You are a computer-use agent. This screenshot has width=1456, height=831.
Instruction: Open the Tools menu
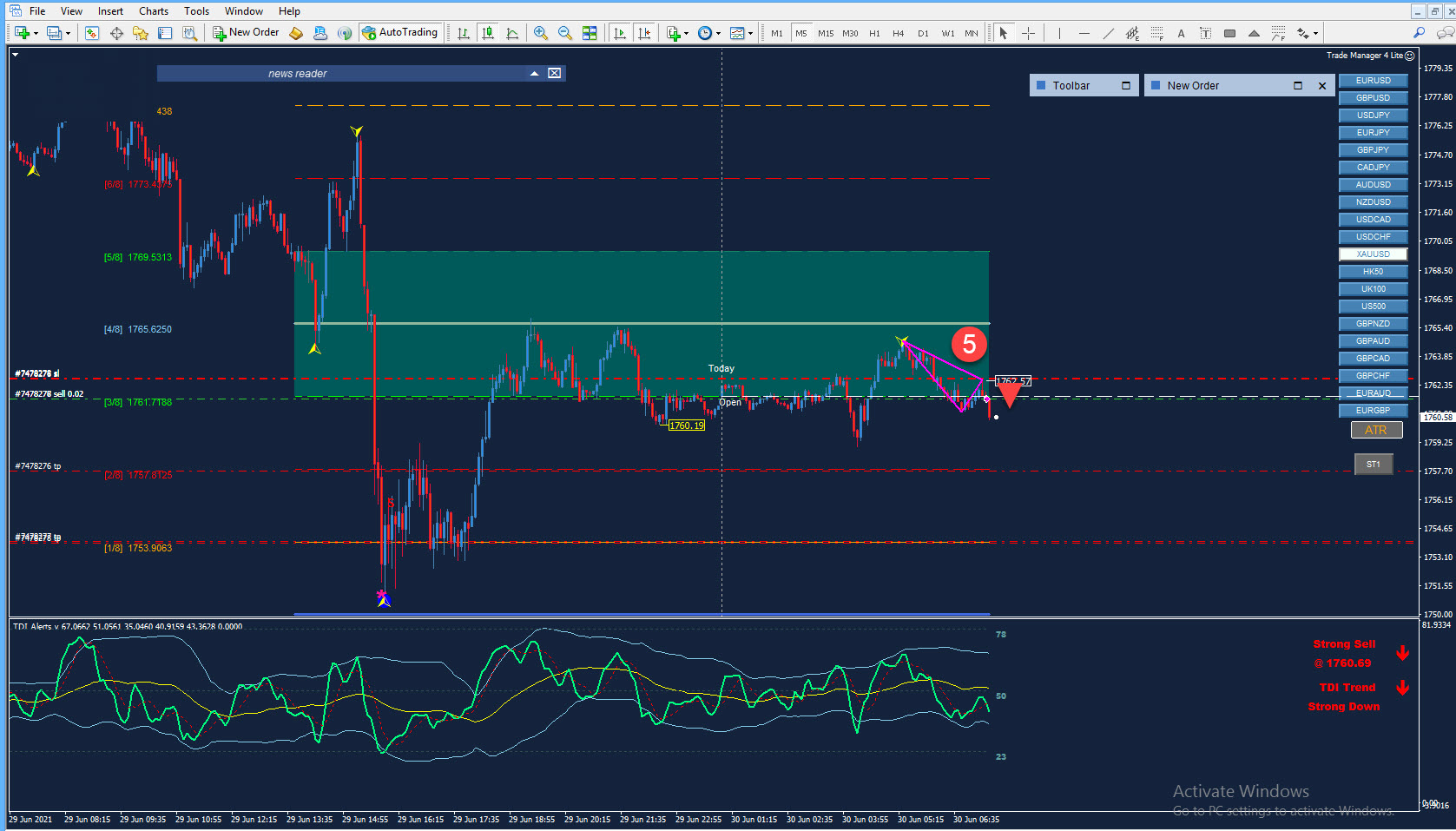(196, 11)
